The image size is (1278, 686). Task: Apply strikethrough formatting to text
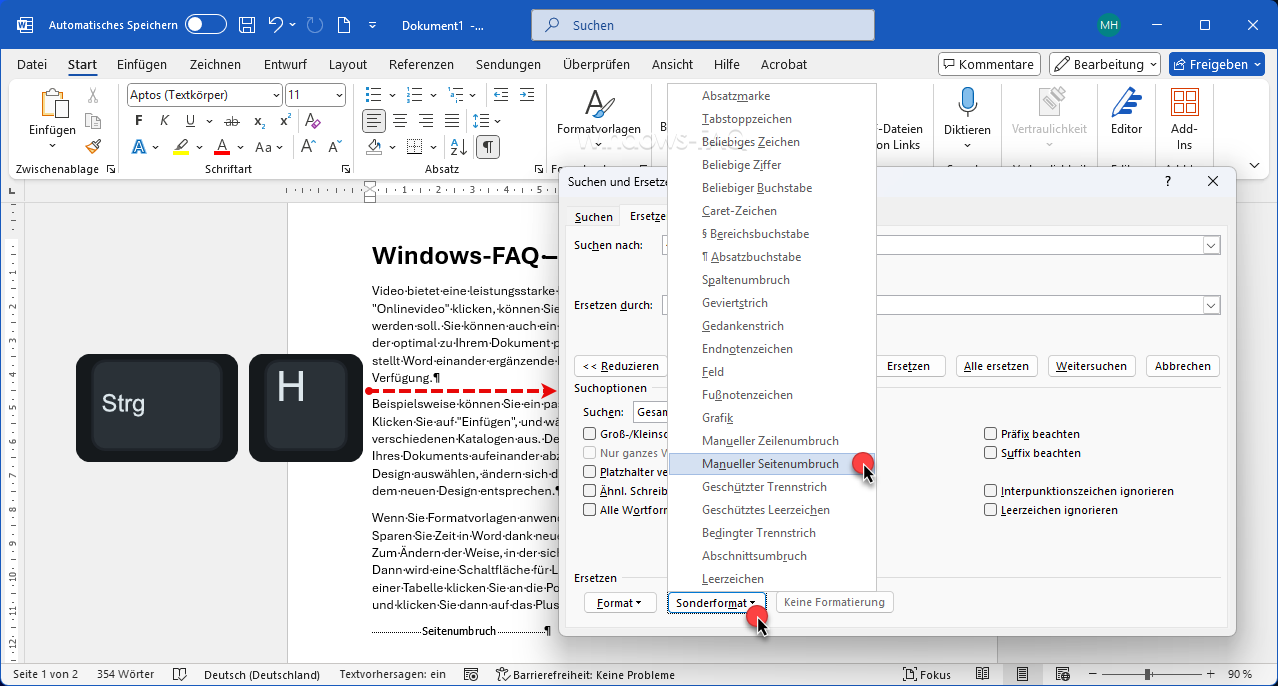coord(232,121)
